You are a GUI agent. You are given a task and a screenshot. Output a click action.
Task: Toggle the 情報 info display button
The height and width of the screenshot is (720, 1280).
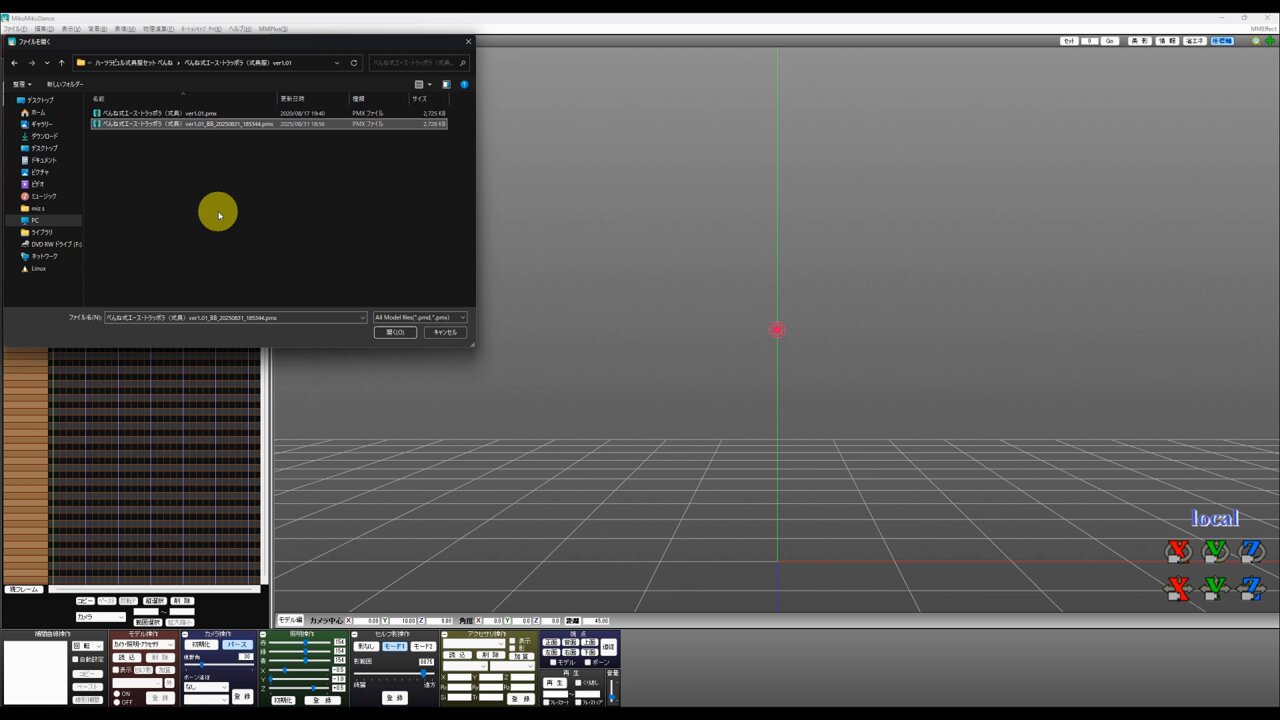coord(1167,41)
